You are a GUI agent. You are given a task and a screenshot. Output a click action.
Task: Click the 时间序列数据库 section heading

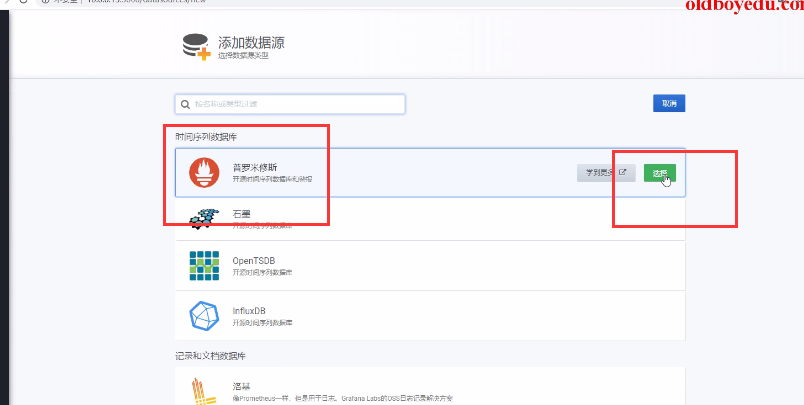(x=206, y=137)
